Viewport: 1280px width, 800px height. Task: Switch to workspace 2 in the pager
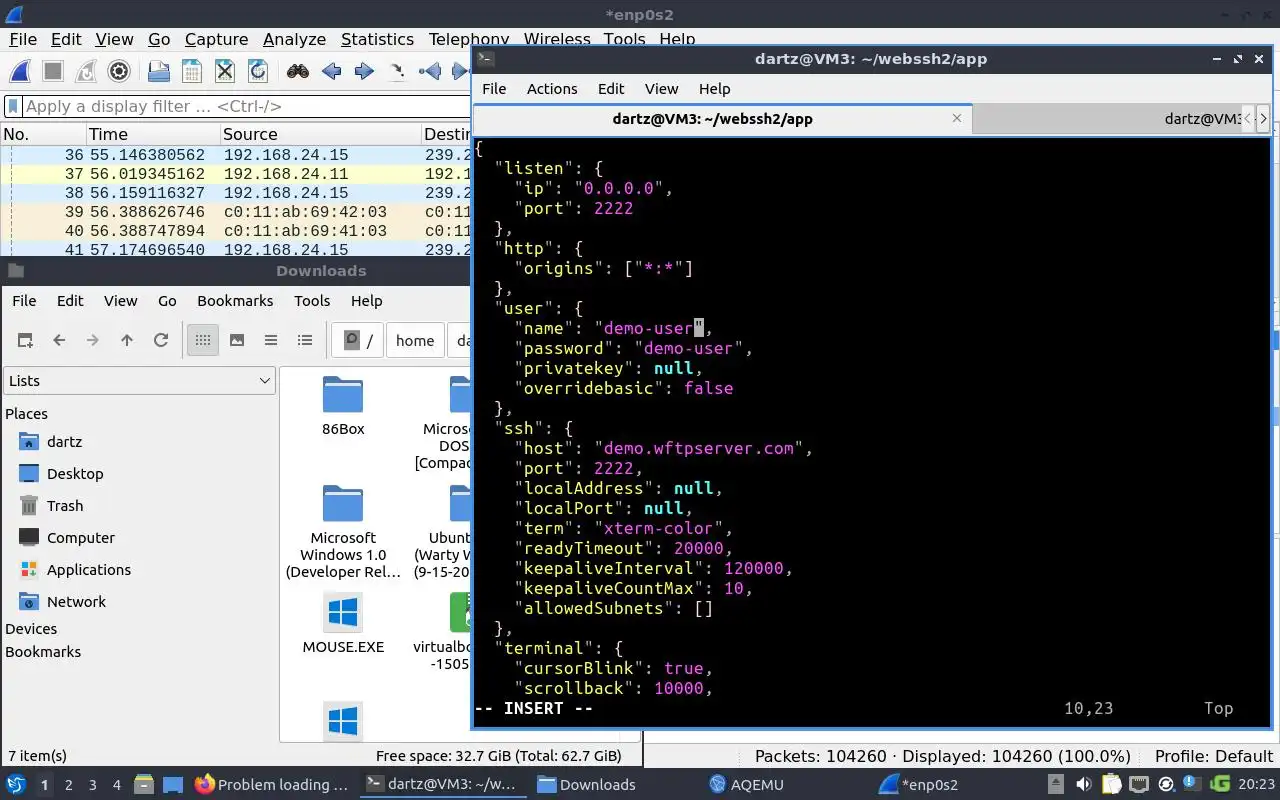69,785
